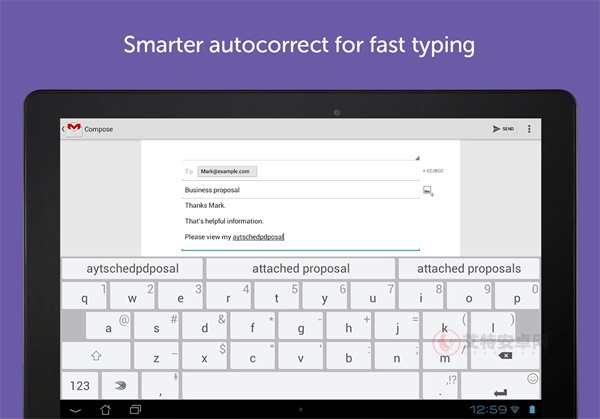Screen dimensions: 600x419
Task: Choose the 'attached proposal' suggestion
Action: pyautogui.click(x=301, y=269)
